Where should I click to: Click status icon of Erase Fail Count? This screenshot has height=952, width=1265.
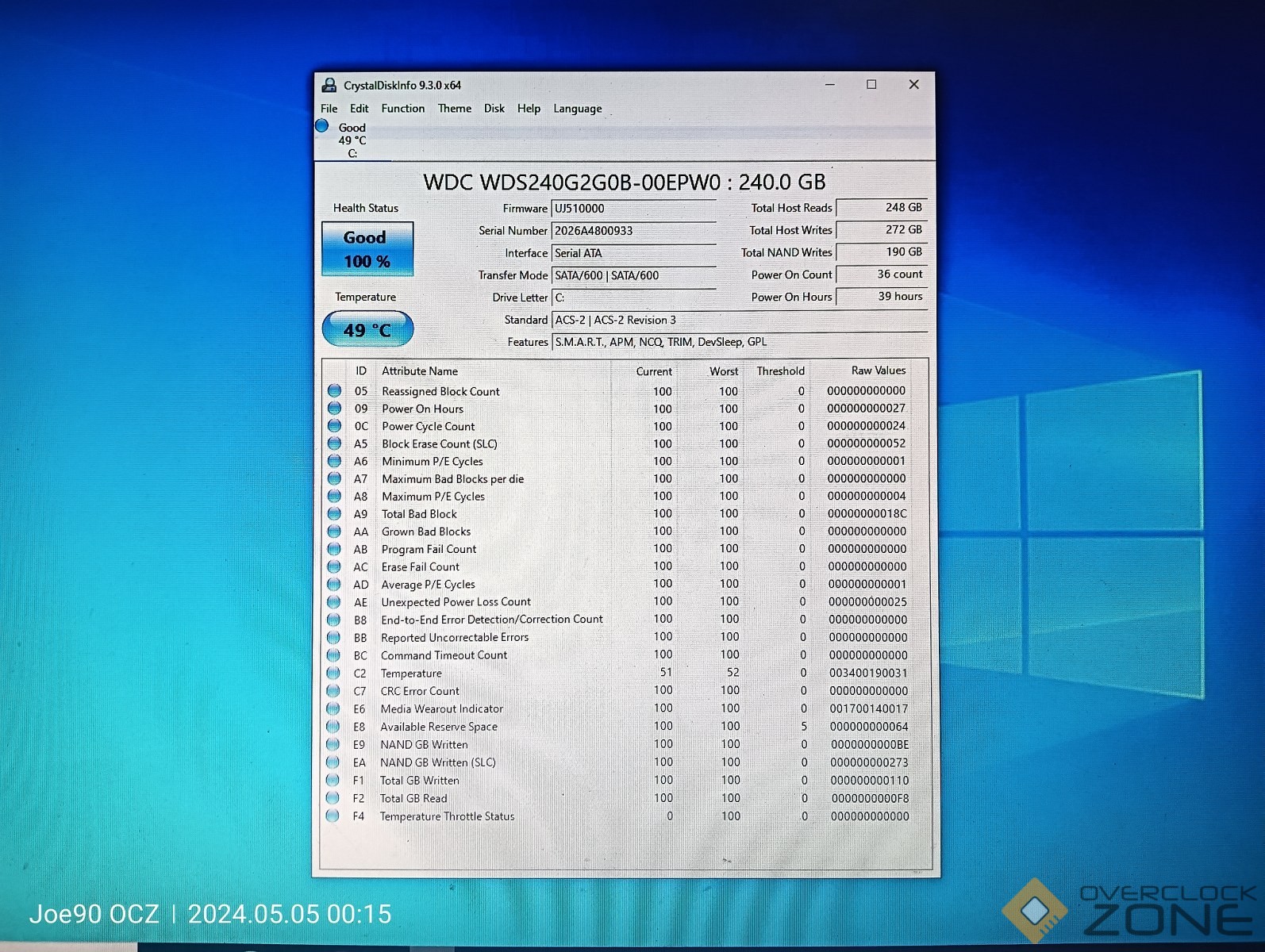click(334, 566)
